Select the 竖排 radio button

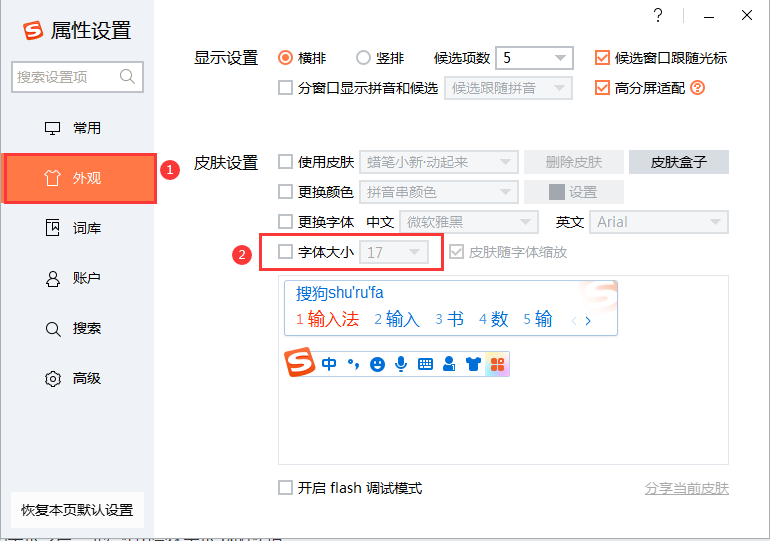click(x=363, y=58)
